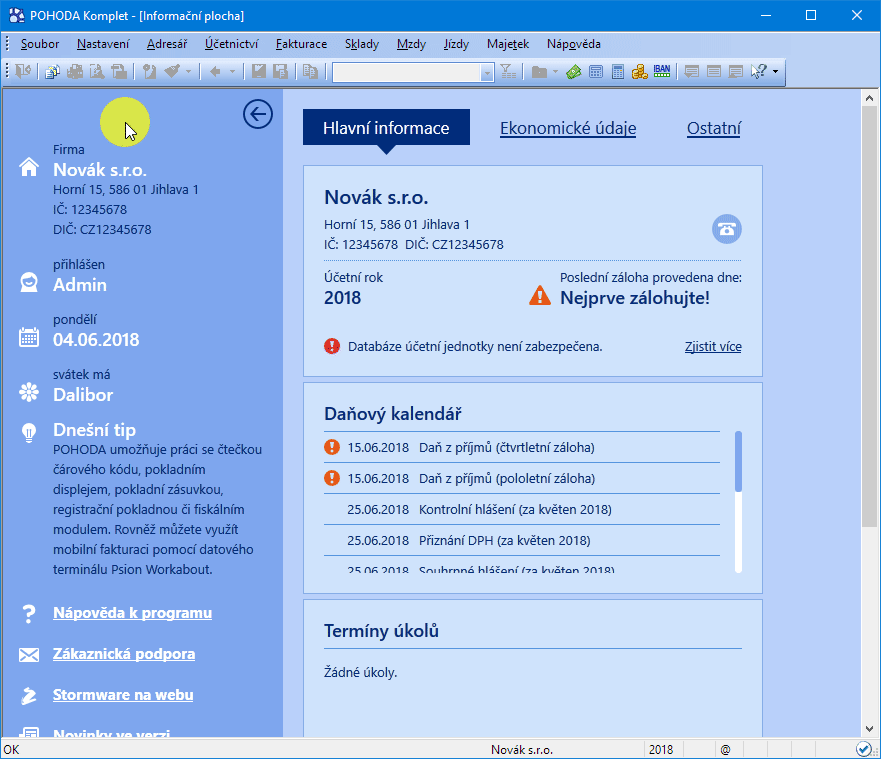Viewport: 881px width, 759px height.
Task: Click the calendar icon beside the date 04.06.2018
Action: (x=29, y=337)
